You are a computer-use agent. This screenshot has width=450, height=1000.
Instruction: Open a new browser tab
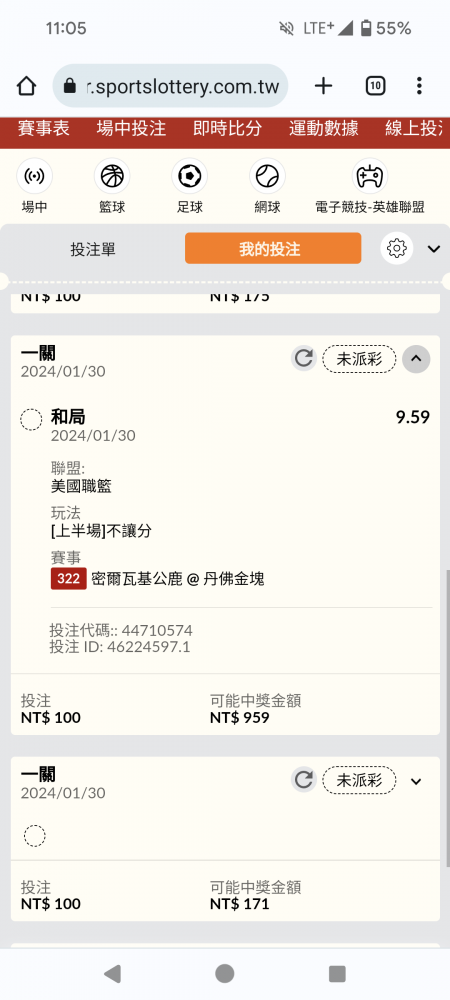click(x=324, y=86)
